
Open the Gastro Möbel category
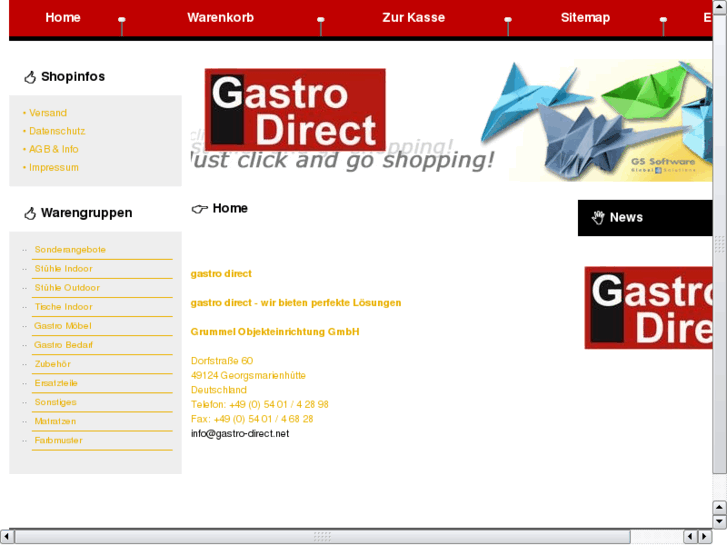pos(63,326)
